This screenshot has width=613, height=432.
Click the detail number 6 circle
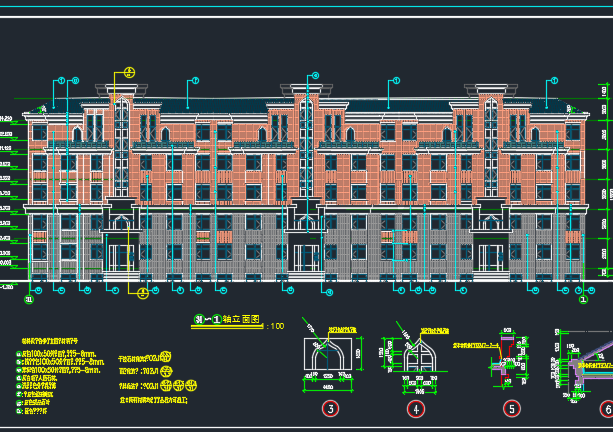[606, 408]
